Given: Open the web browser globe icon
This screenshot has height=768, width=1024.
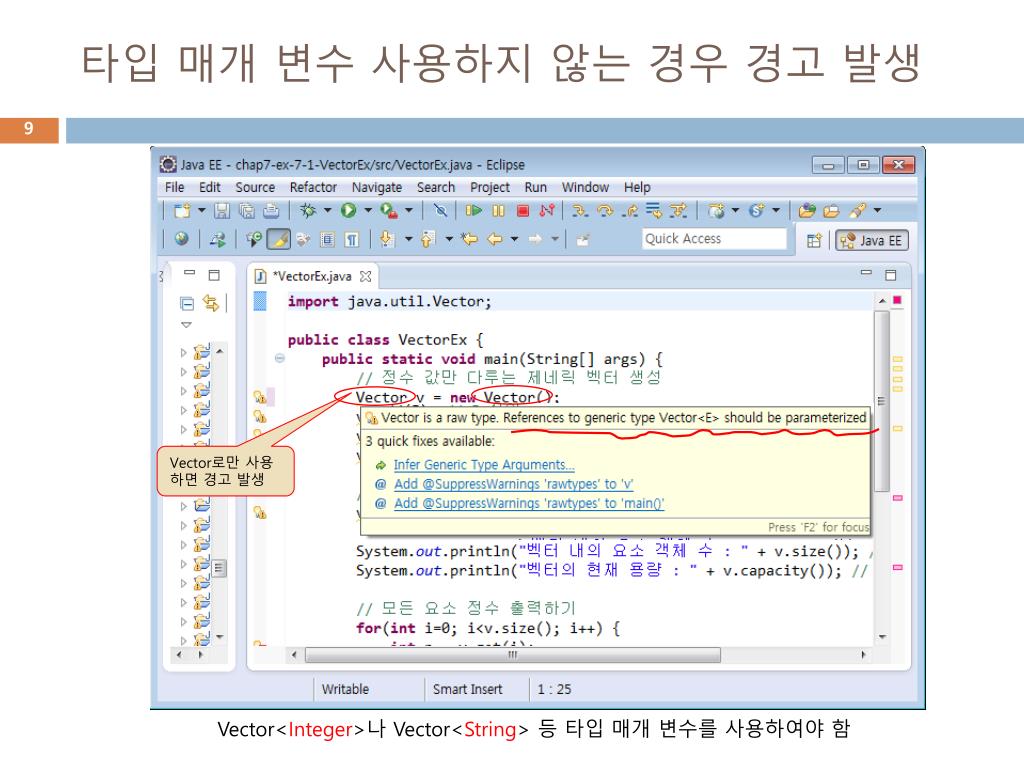Looking at the screenshot, I should click(182, 239).
